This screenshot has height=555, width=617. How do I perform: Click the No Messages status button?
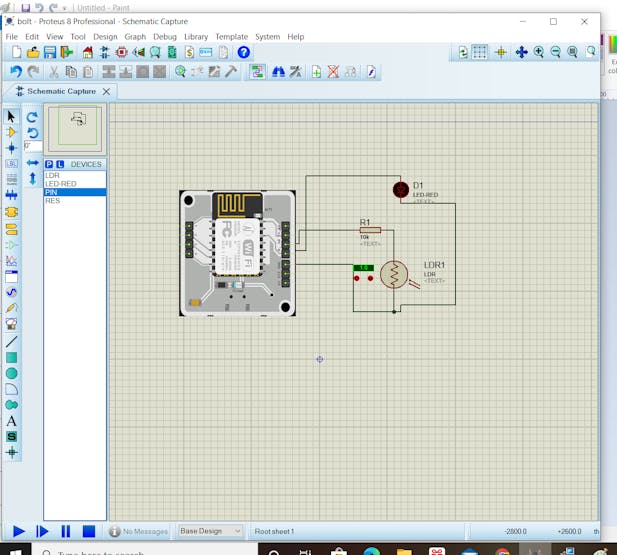pyautogui.click(x=139, y=531)
